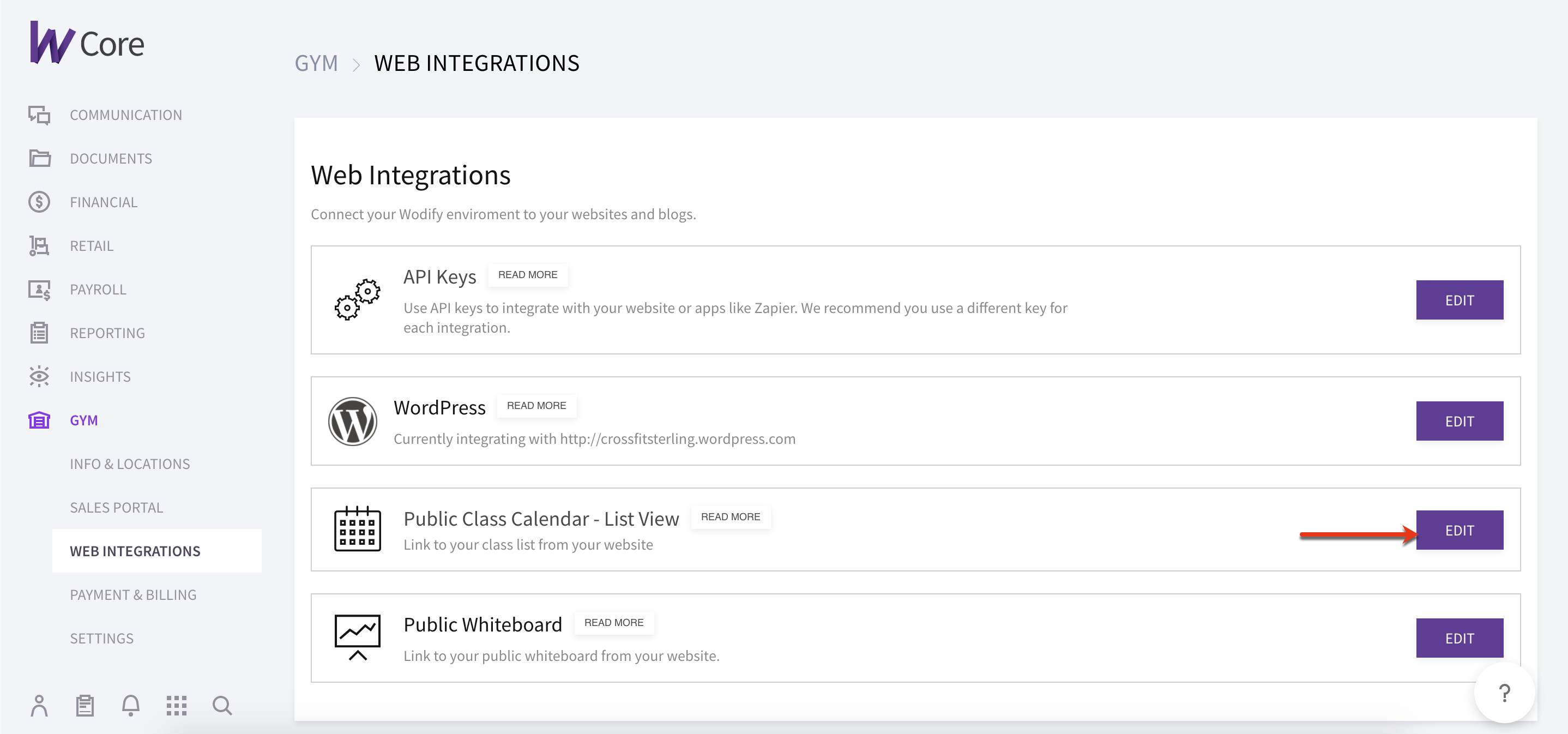This screenshot has height=734, width=1568.
Task: Open Communication via its chat icon
Action: pos(40,115)
